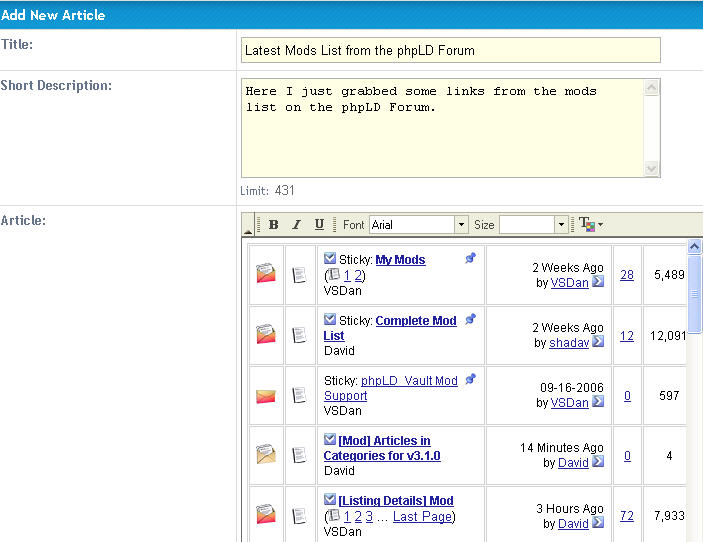Click go-to-last-post icon in Articles in Categories row

598,462
